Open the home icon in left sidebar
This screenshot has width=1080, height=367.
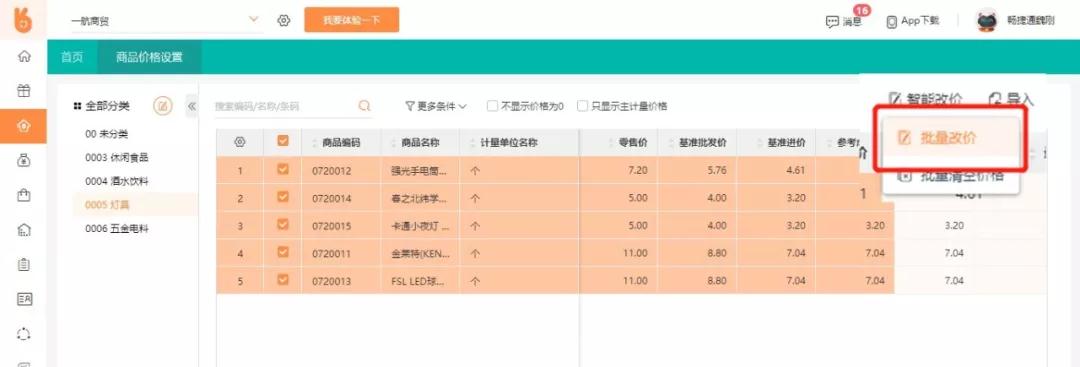point(24,56)
